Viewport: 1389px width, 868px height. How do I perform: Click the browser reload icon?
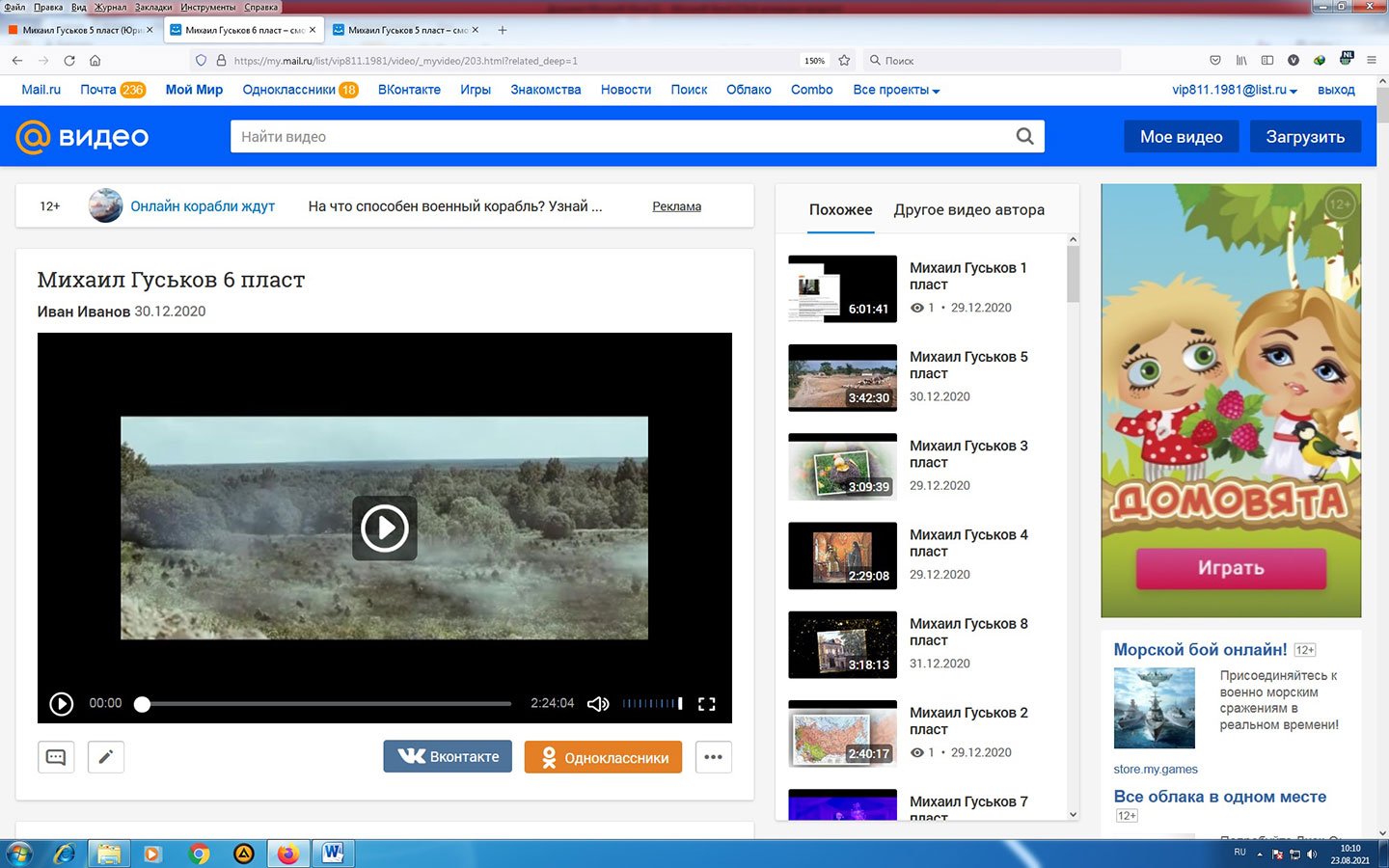point(69,60)
